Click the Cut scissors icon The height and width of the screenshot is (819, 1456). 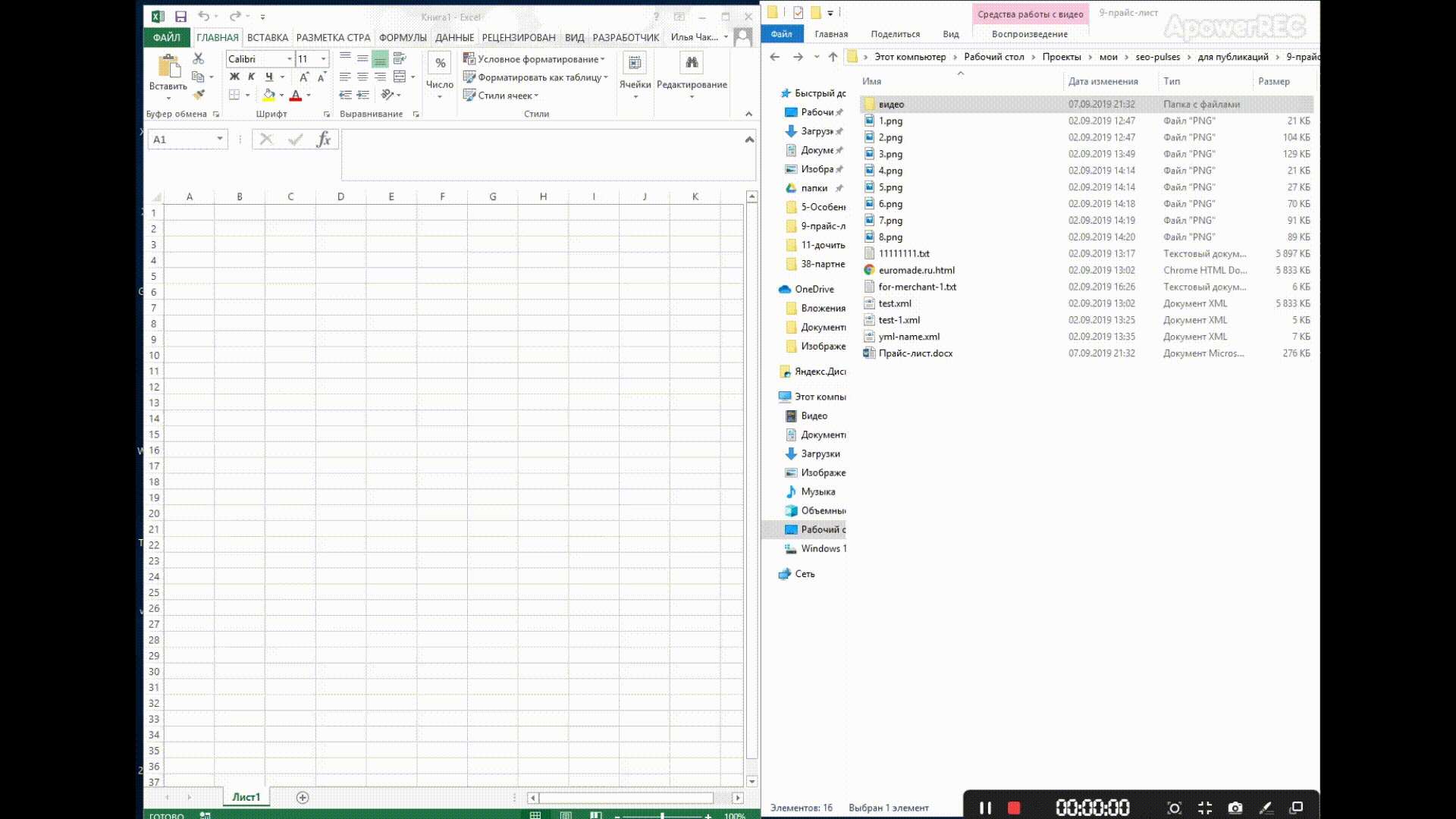(x=198, y=58)
